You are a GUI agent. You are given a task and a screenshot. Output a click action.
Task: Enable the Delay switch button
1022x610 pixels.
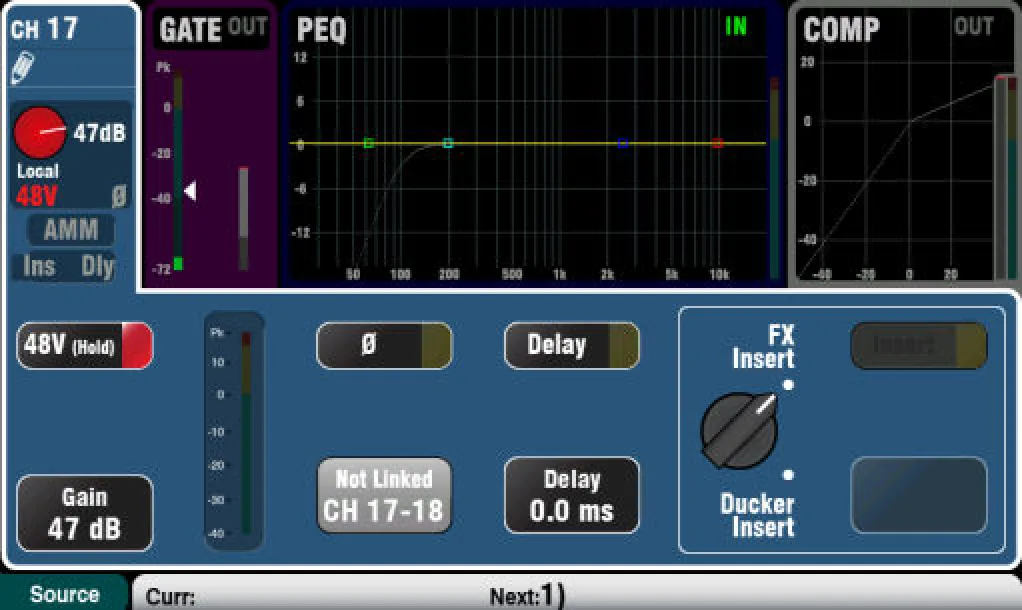(x=572, y=345)
